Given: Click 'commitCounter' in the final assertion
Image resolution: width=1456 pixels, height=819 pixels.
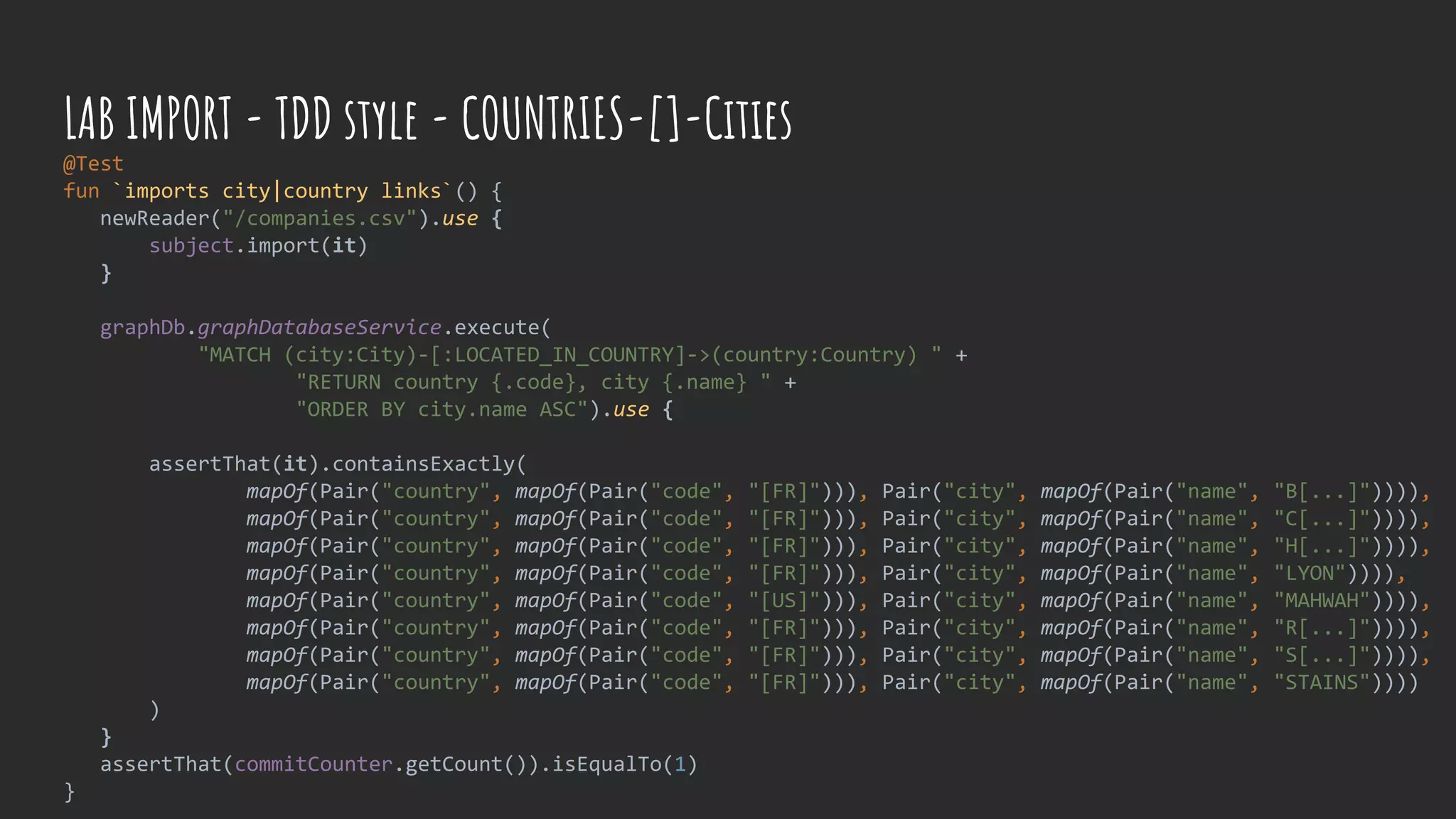Looking at the screenshot, I should pyautogui.click(x=314, y=764).
